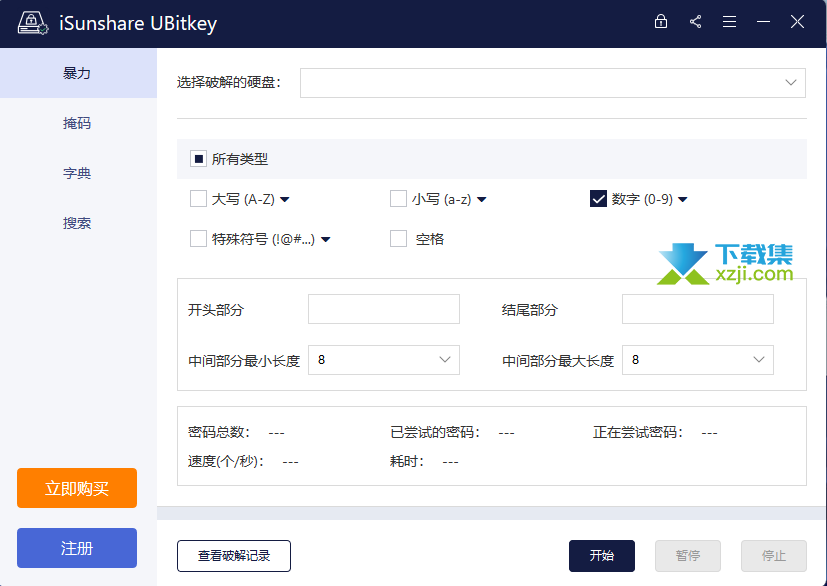This screenshot has height=586, width=827.
Task: Close the UBitkey window
Action: click(797, 22)
